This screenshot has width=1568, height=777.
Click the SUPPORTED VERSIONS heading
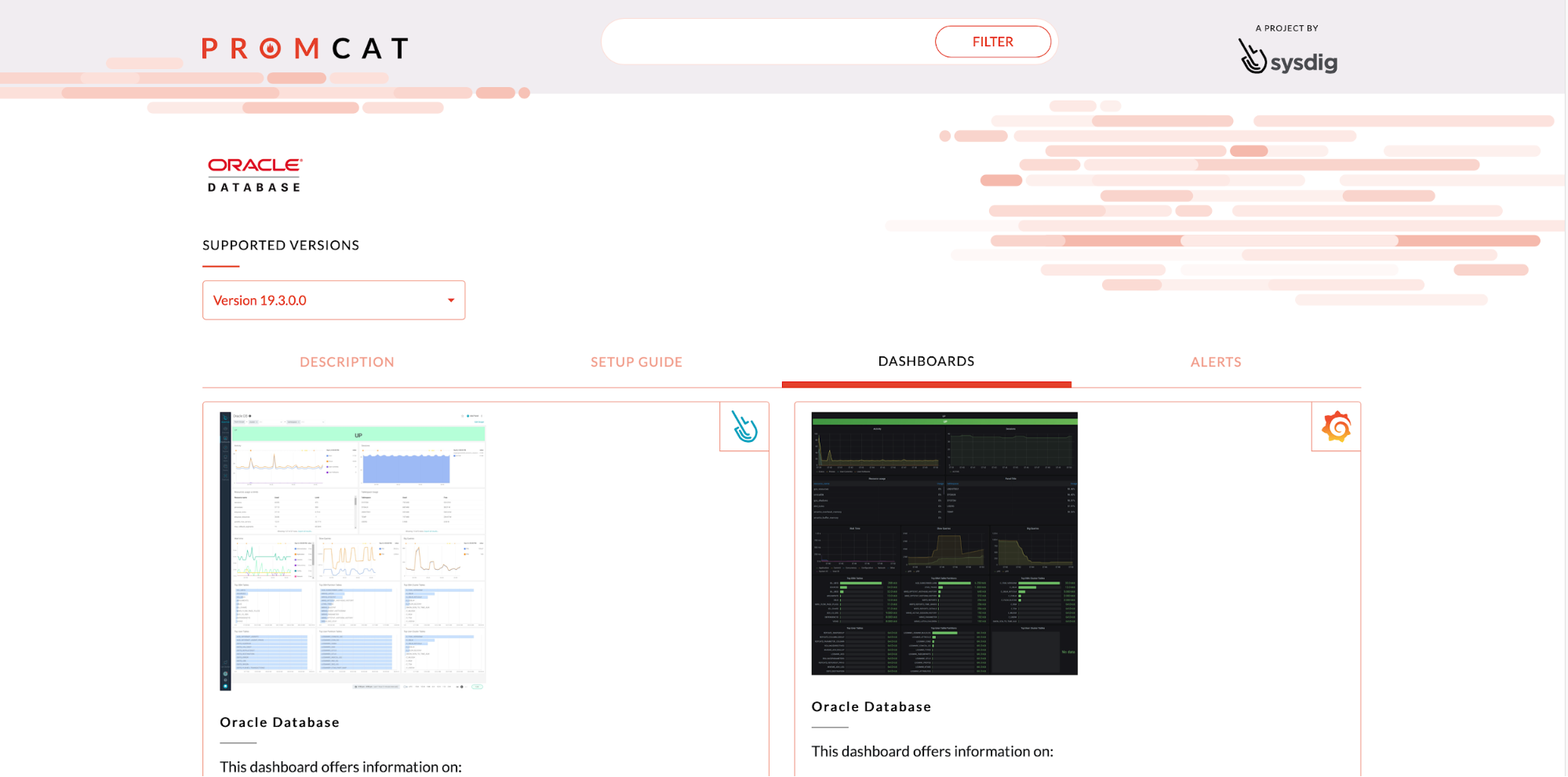pos(281,245)
